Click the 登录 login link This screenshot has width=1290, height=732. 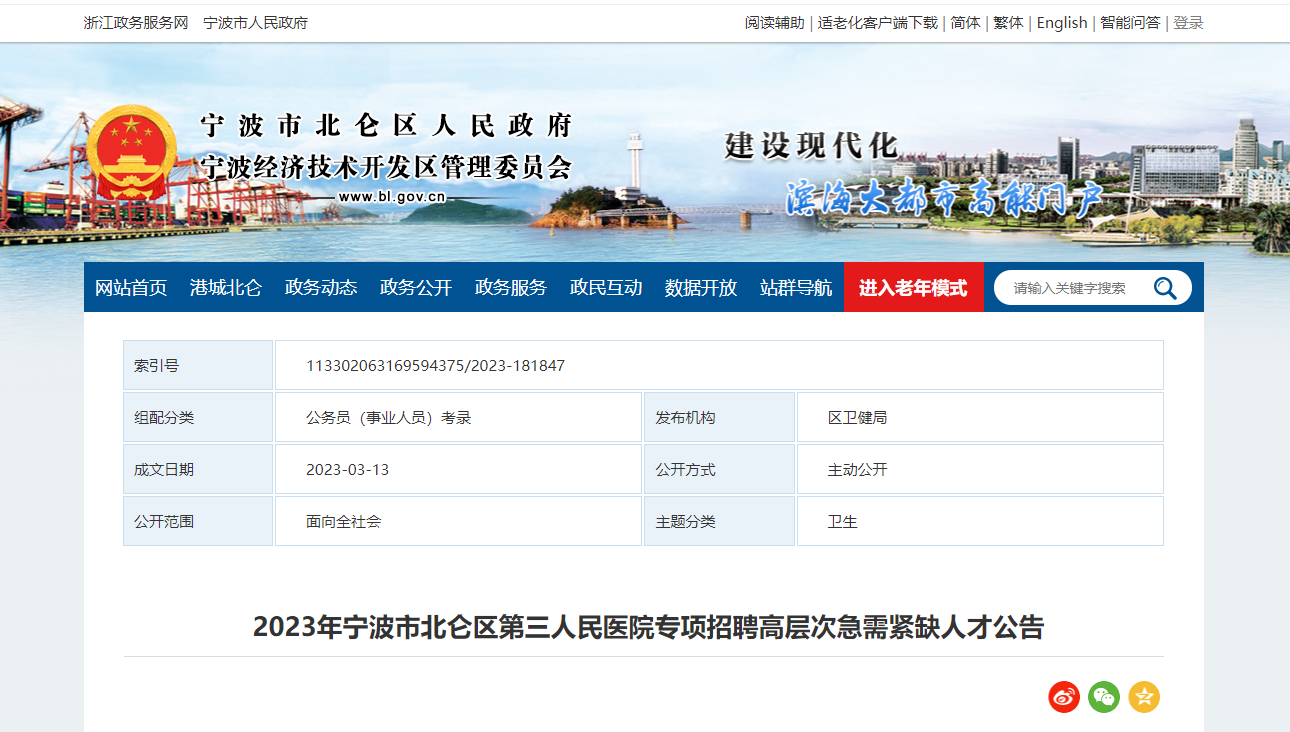click(1188, 23)
